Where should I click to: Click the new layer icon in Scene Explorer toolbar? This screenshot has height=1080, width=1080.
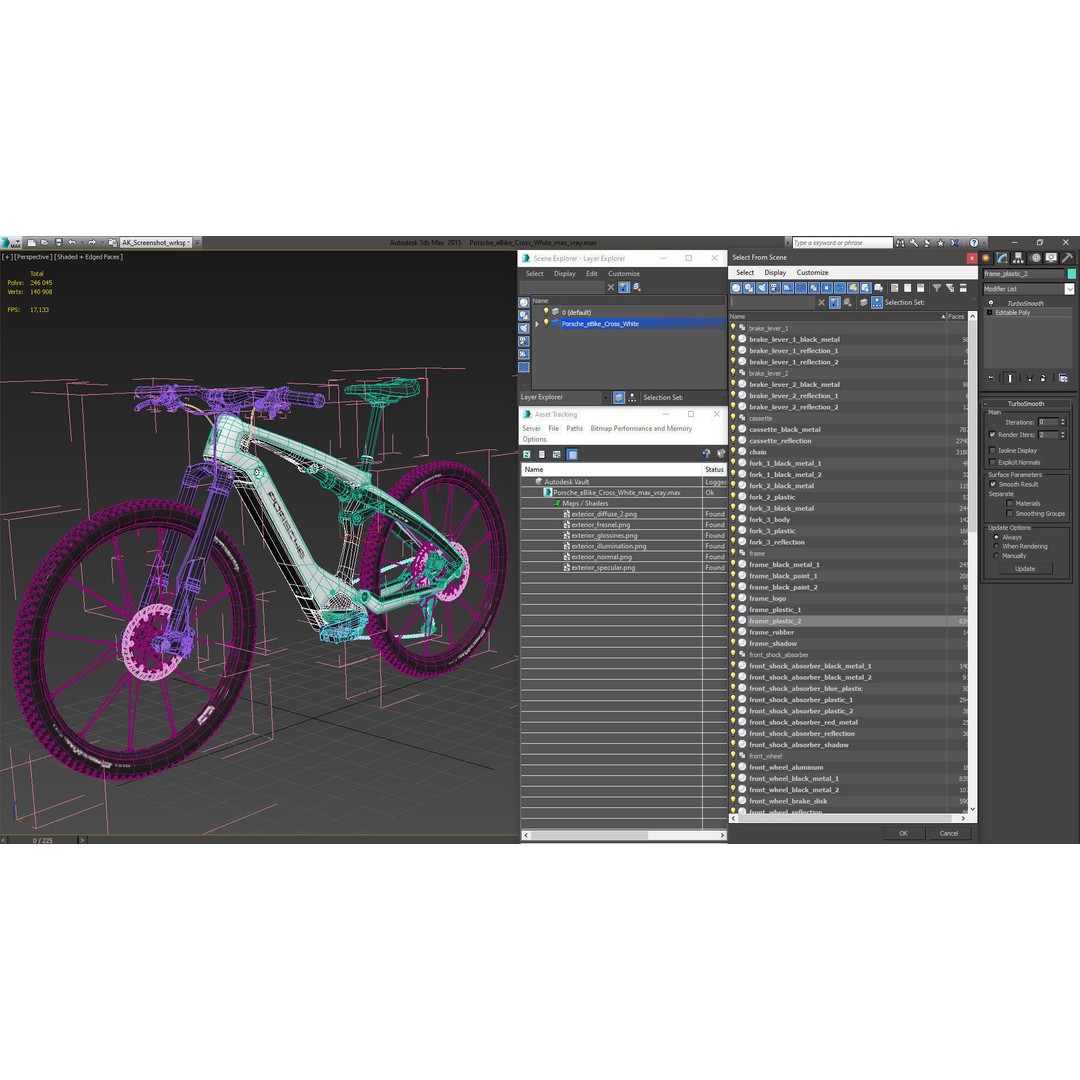tap(637, 288)
